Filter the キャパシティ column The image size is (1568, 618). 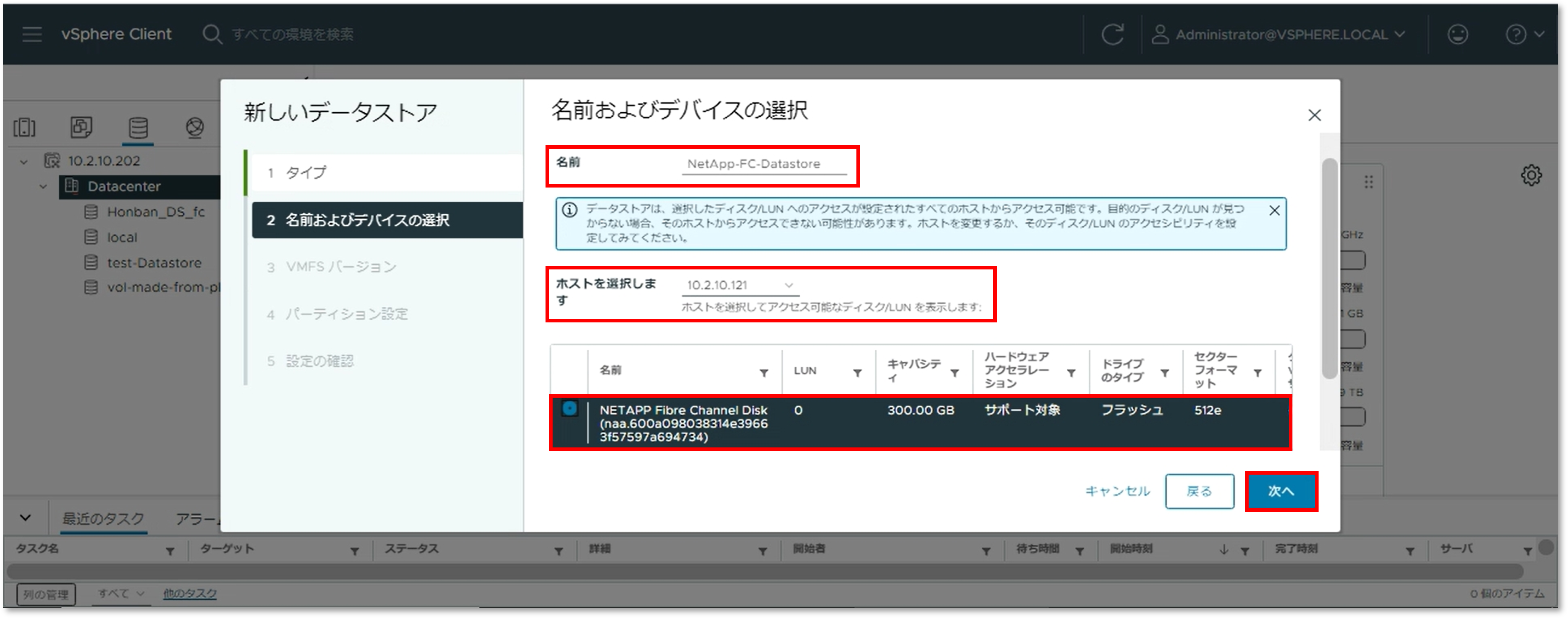954,373
